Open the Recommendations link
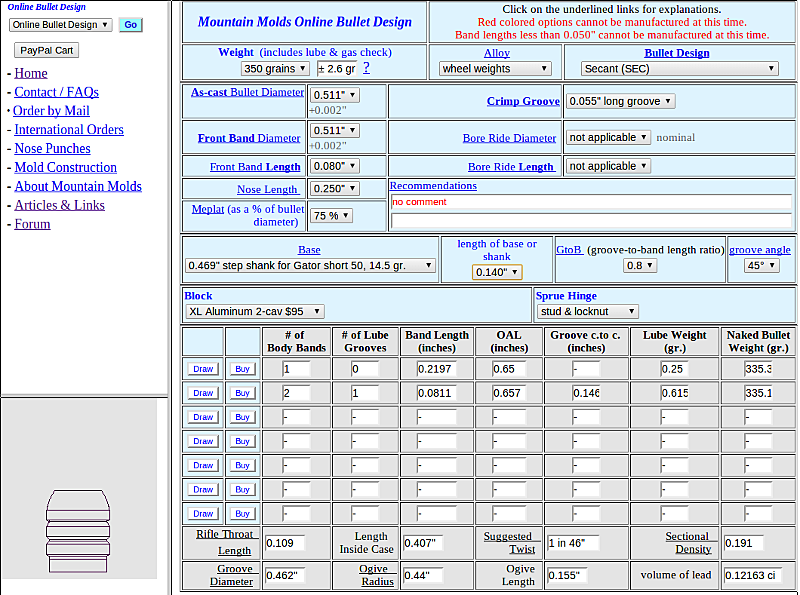This screenshot has width=800, height=595. tap(433, 186)
